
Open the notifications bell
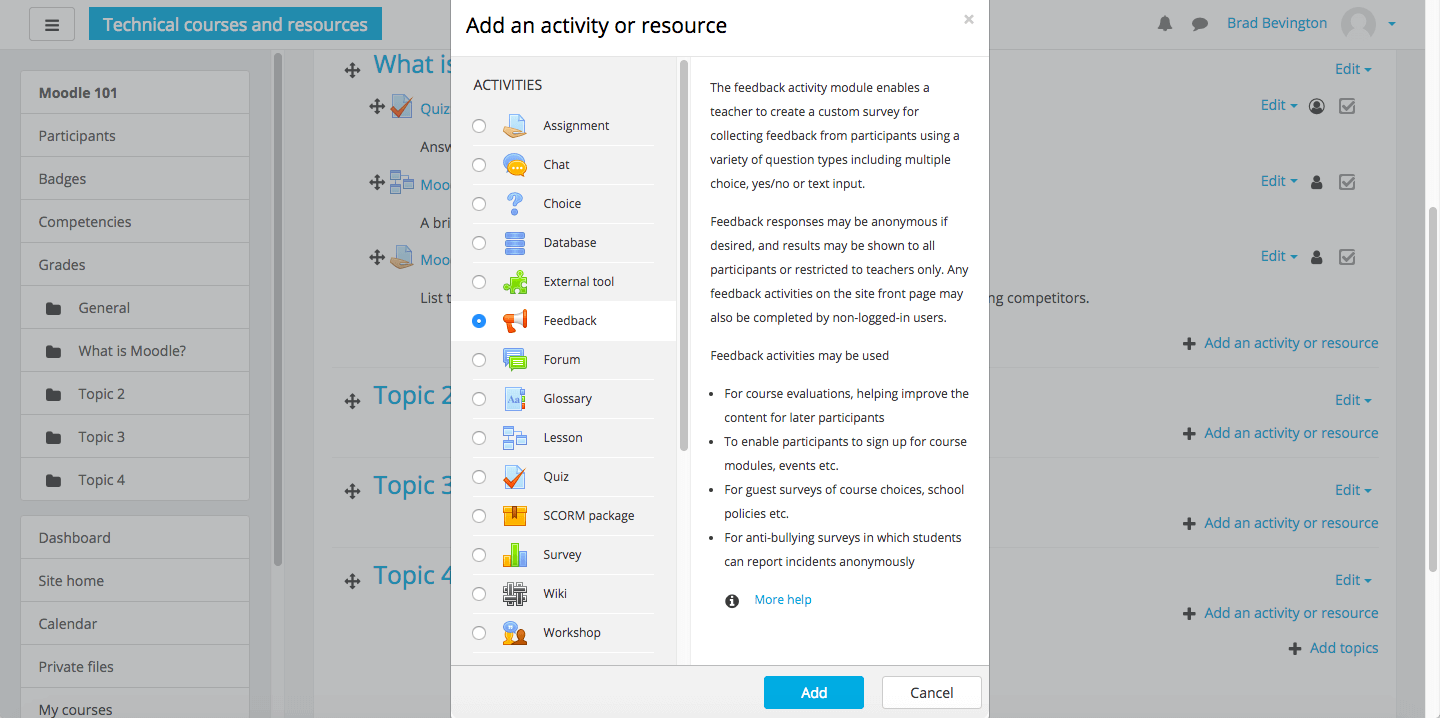tap(1165, 24)
